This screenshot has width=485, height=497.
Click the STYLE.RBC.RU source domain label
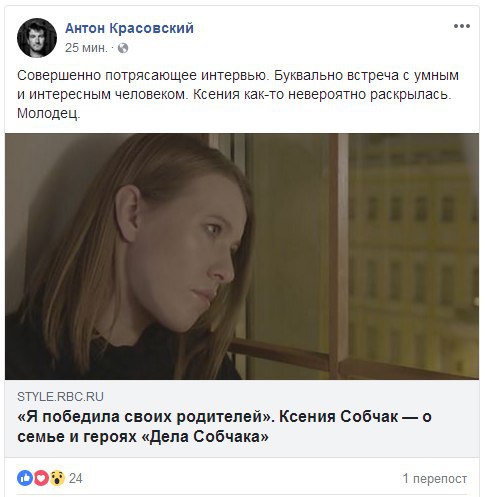(60, 397)
